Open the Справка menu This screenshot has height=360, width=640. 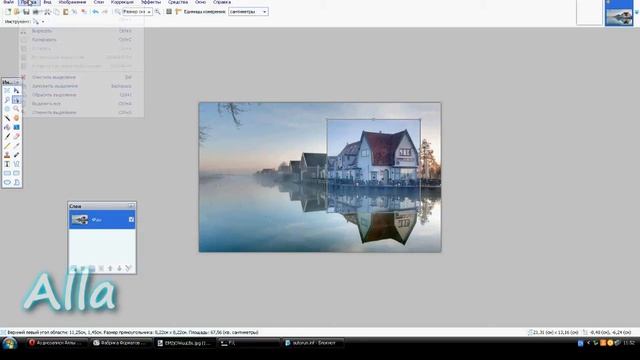[x=222, y=2]
